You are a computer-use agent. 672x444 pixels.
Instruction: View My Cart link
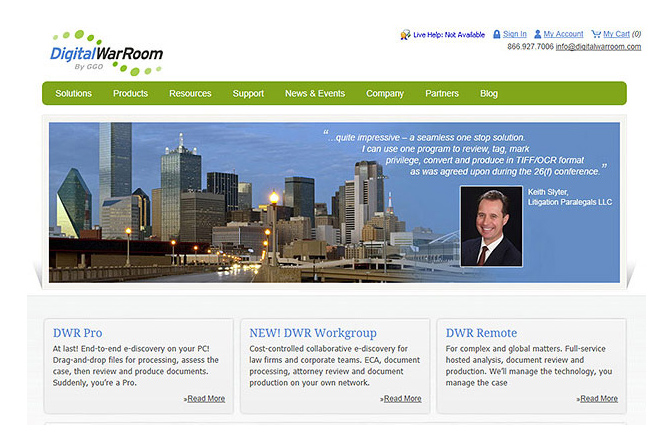(616, 34)
